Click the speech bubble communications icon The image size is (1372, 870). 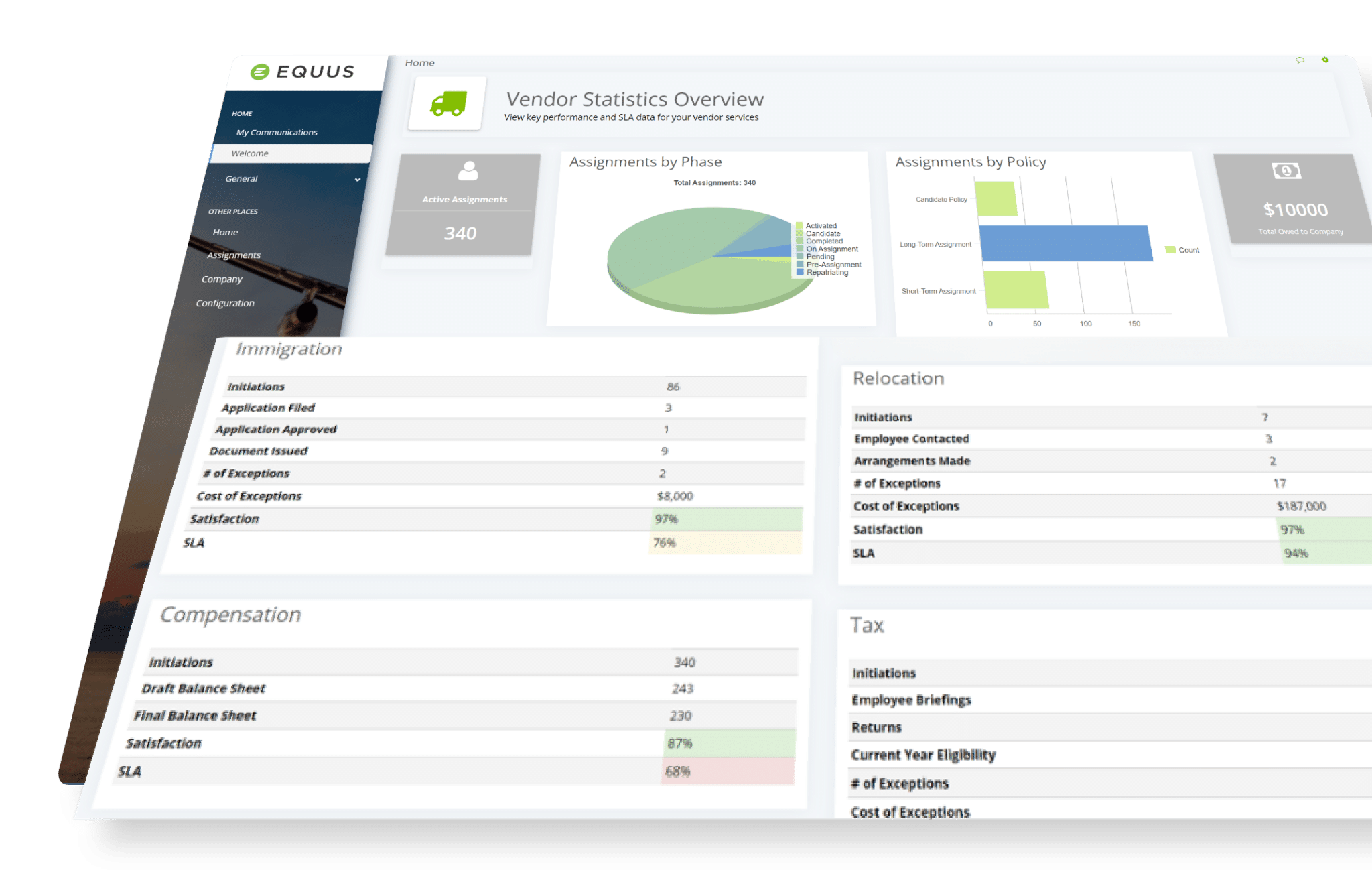point(1300,60)
